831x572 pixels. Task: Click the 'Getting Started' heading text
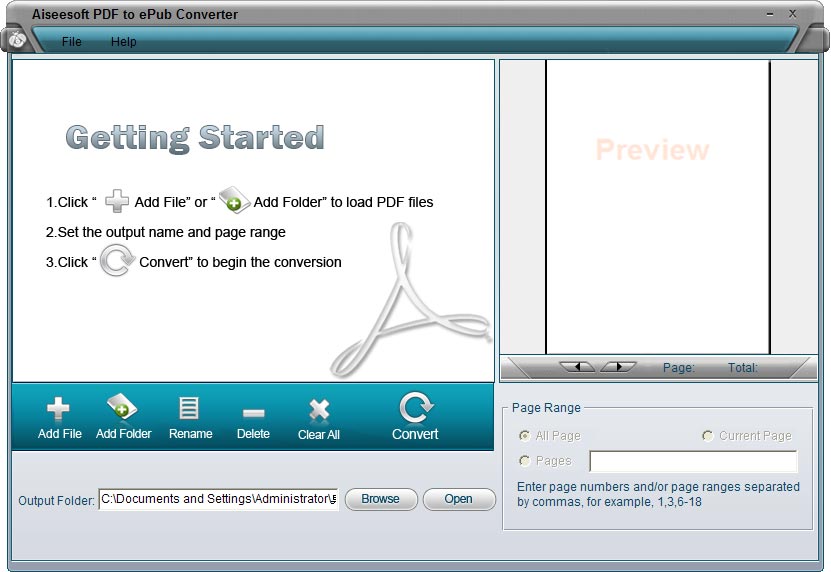pos(195,138)
